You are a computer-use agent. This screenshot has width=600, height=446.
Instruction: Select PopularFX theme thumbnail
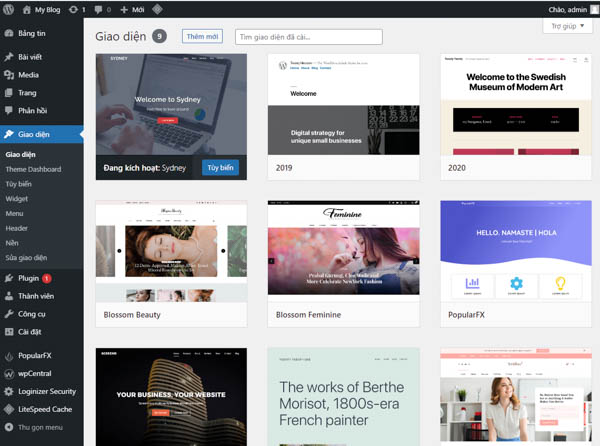[x=516, y=251]
